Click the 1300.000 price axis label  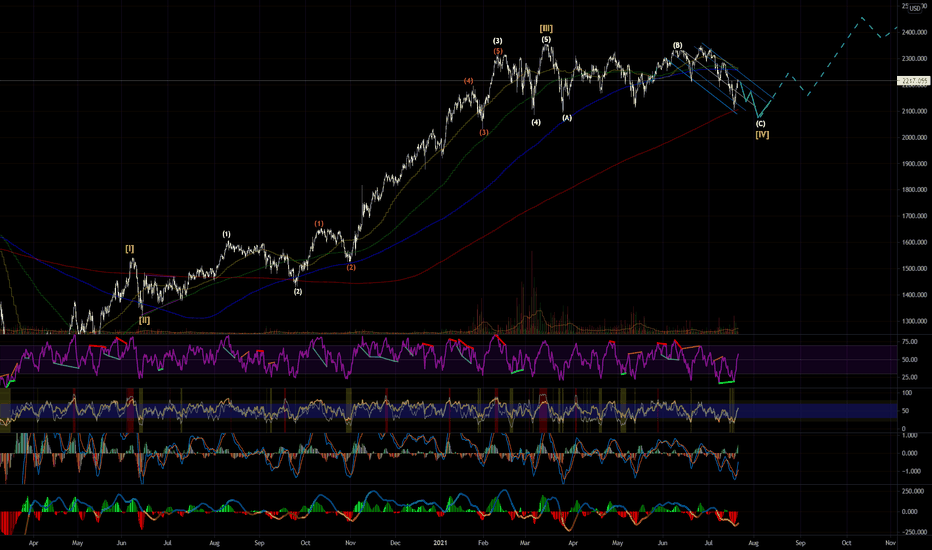coord(915,320)
